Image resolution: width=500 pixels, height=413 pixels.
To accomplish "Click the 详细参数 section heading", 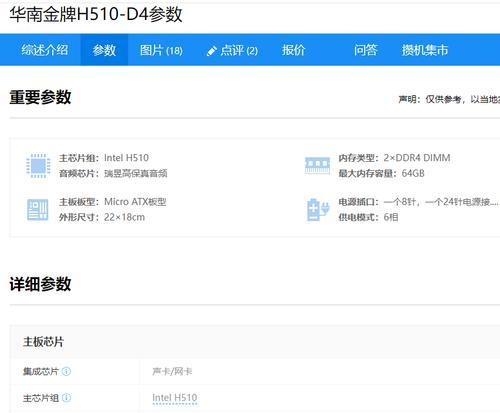I will [x=40, y=284].
